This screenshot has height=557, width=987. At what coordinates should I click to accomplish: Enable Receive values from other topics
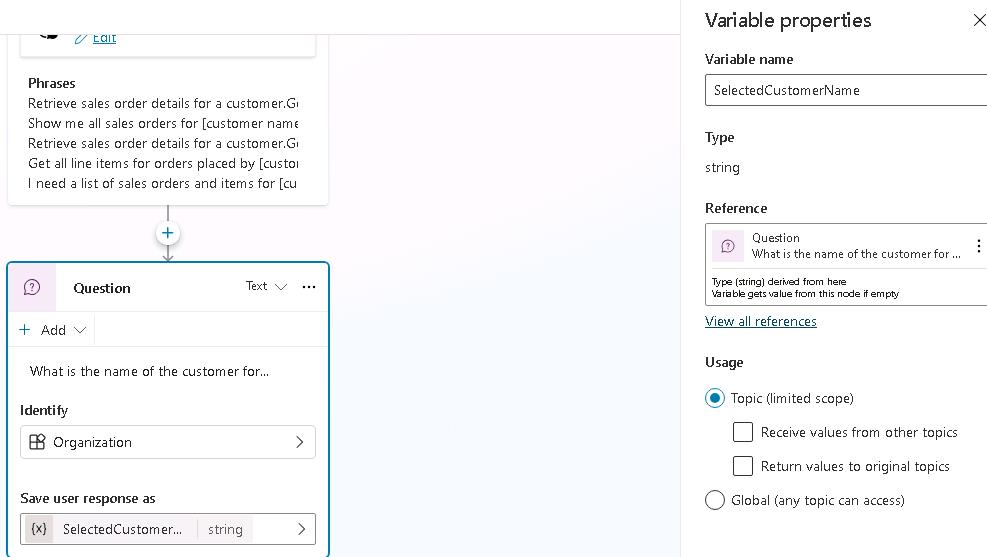743,432
